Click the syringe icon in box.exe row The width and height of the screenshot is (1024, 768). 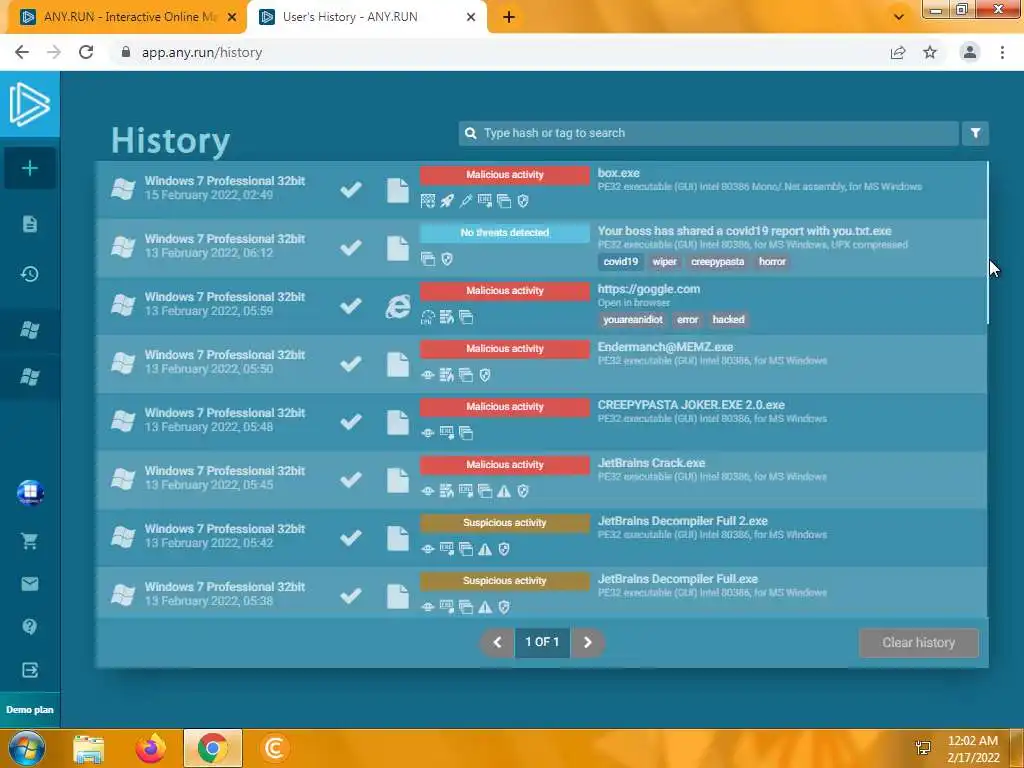point(466,201)
